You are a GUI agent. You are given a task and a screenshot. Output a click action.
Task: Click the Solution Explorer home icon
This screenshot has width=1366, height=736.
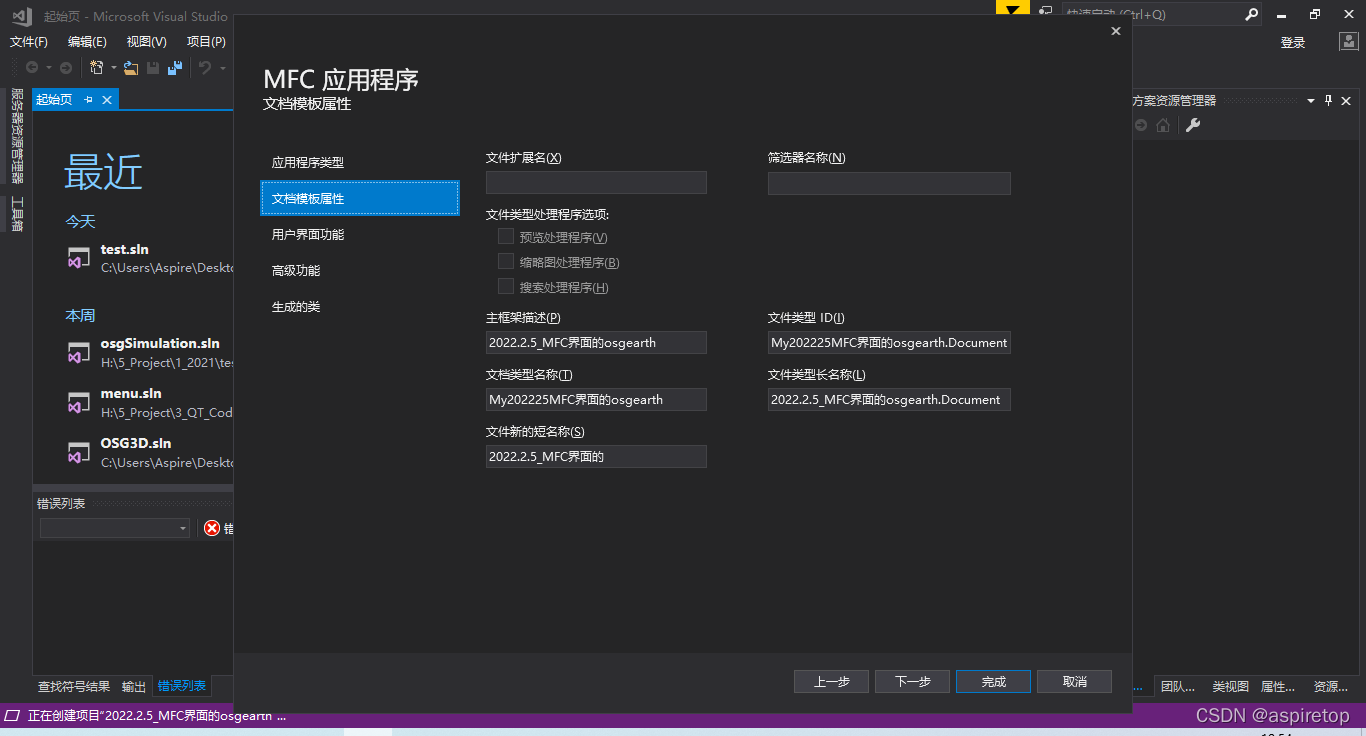point(1163,125)
